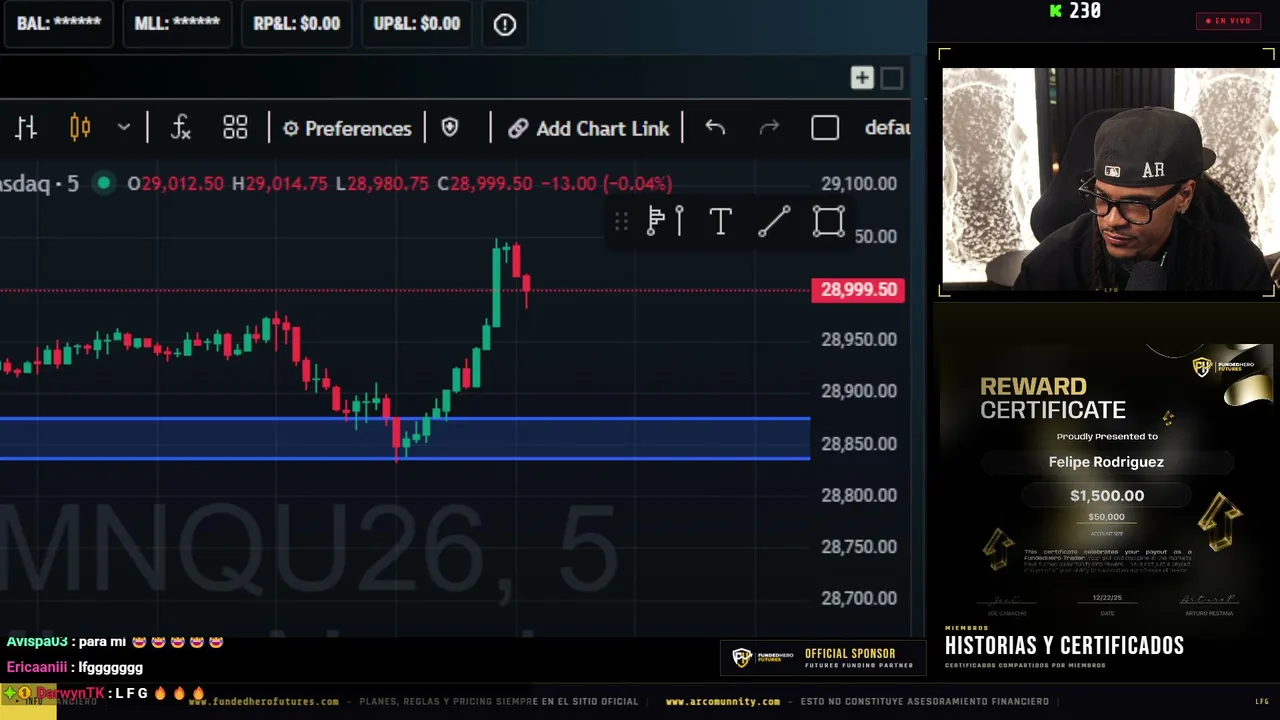The width and height of the screenshot is (1280, 720).
Task: Open the default template dropdown
Action: point(887,128)
